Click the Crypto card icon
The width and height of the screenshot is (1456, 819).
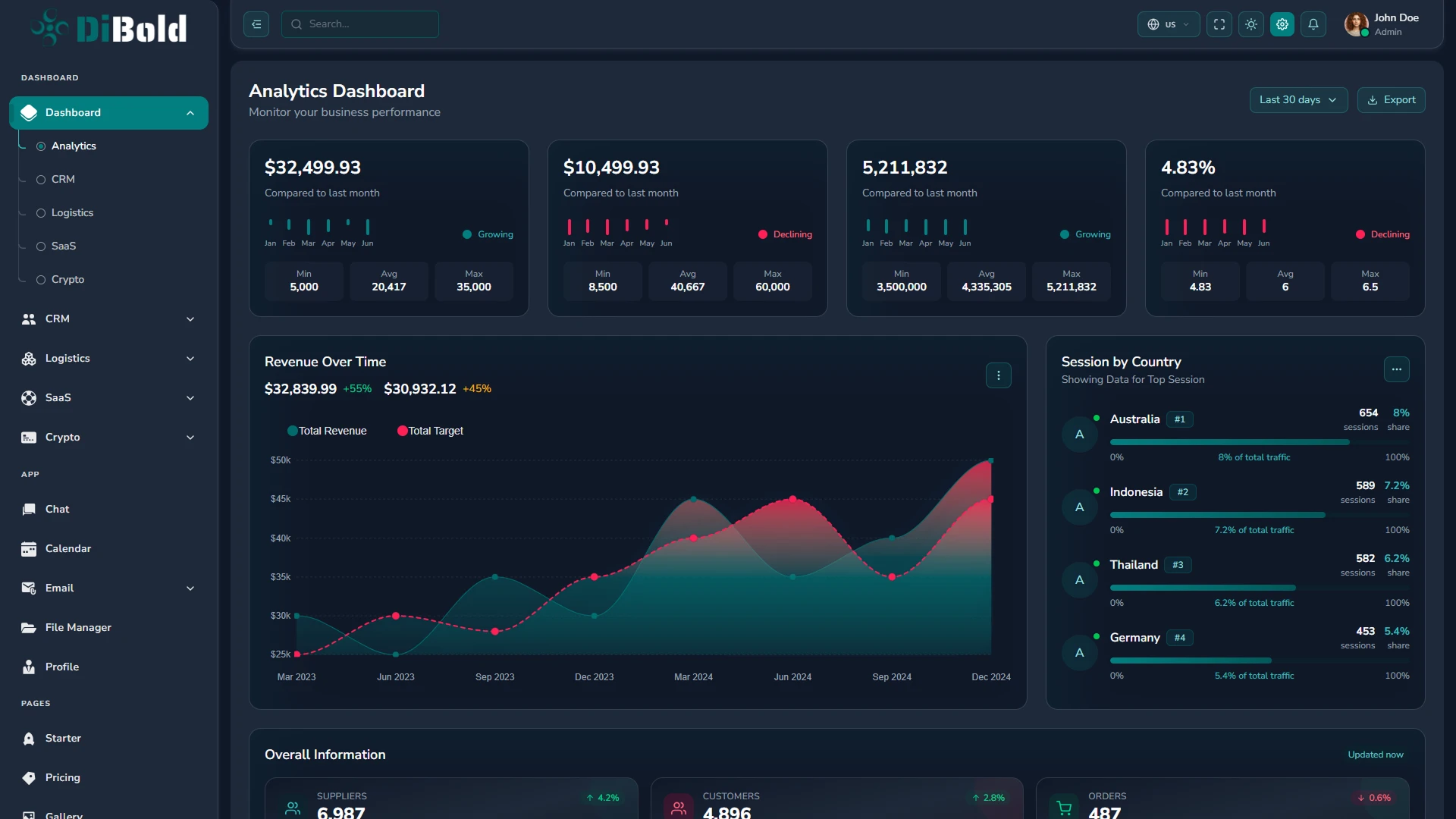click(x=29, y=438)
